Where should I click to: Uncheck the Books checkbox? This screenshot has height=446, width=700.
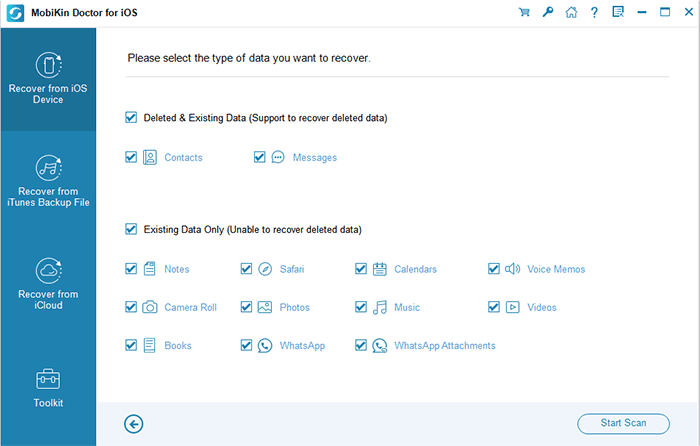pyautogui.click(x=131, y=346)
